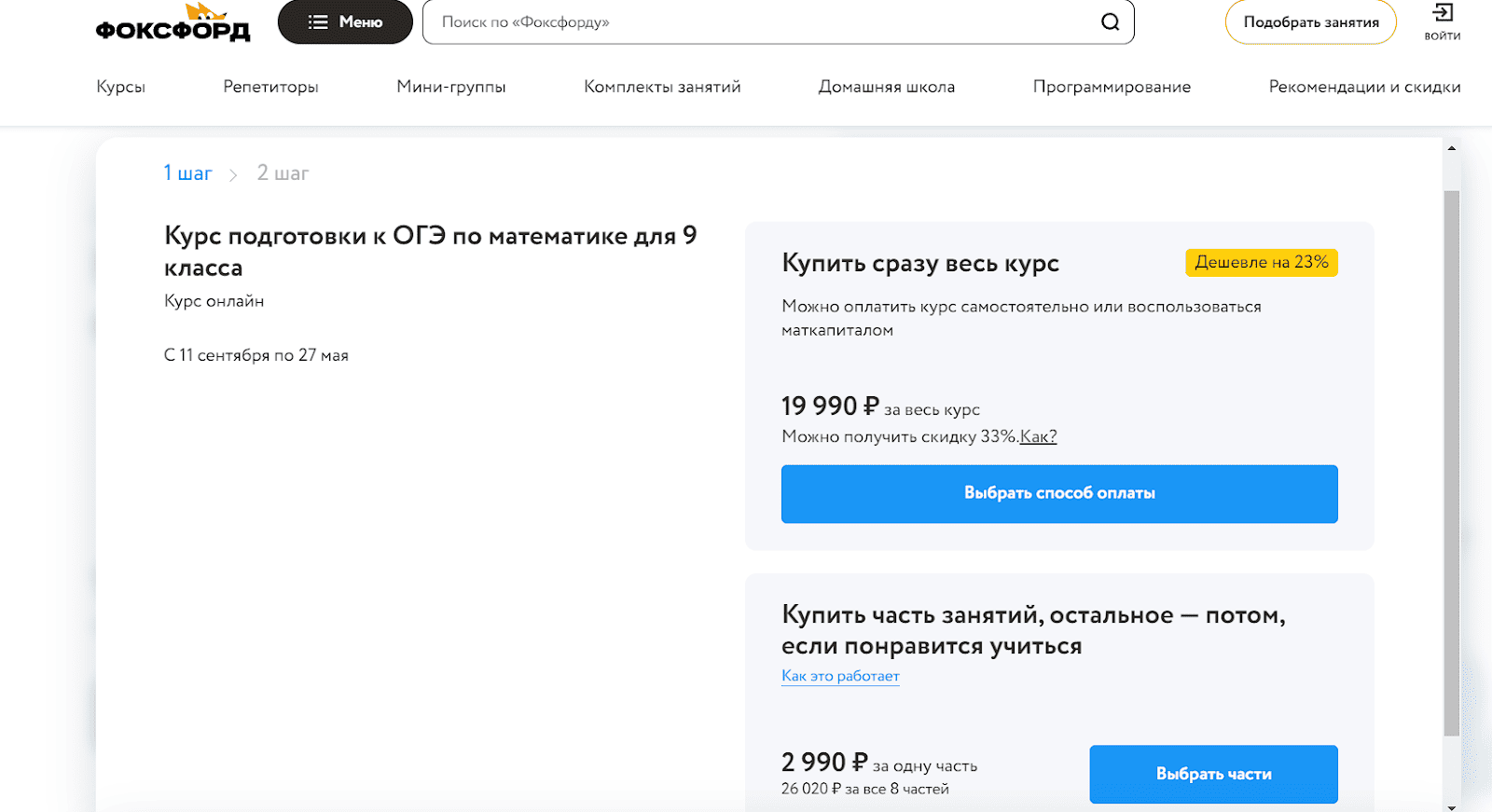Click the search magnifier icon
This screenshot has height=812, width=1492.
(1110, 22)
